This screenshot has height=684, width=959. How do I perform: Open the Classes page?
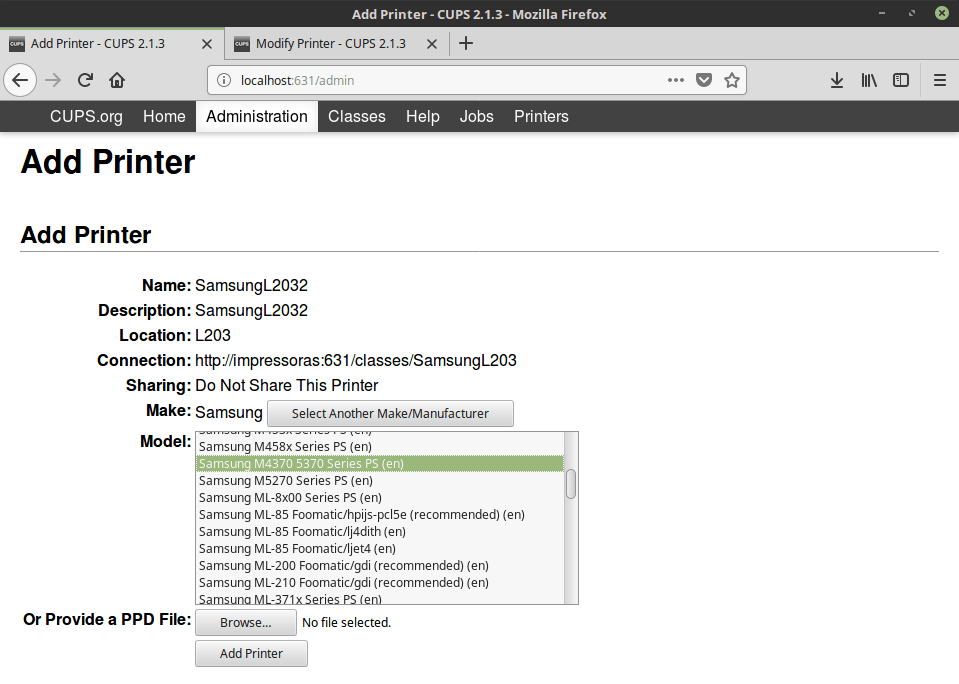point(357,116)
